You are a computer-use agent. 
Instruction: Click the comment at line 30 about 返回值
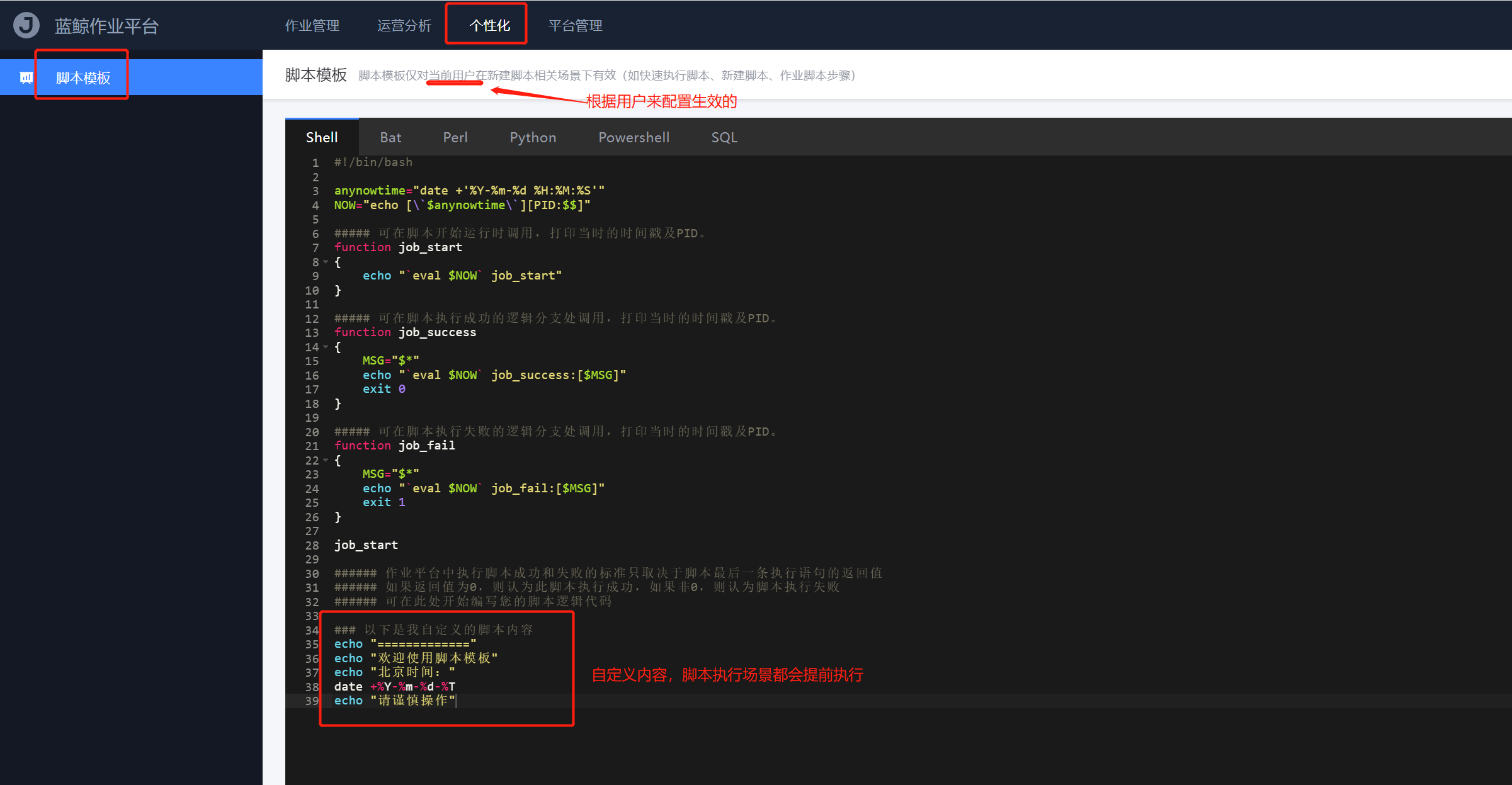pos(608,573)
